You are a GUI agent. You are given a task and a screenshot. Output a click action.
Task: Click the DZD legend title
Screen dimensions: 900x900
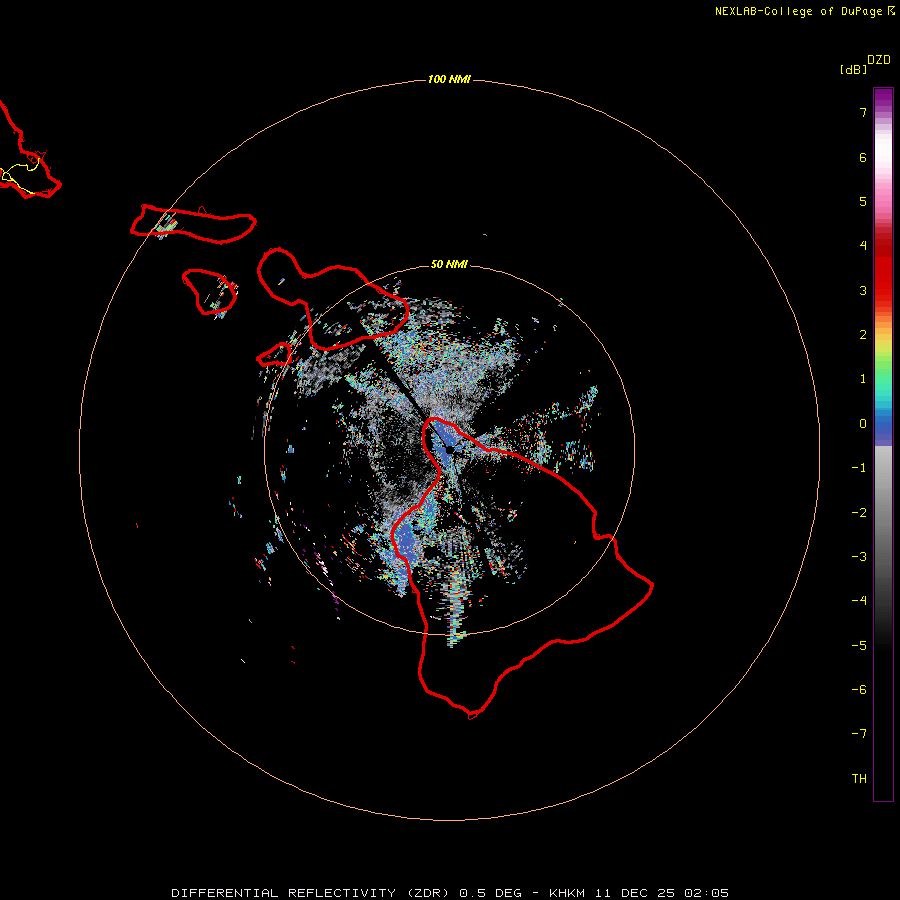[879, 60]
